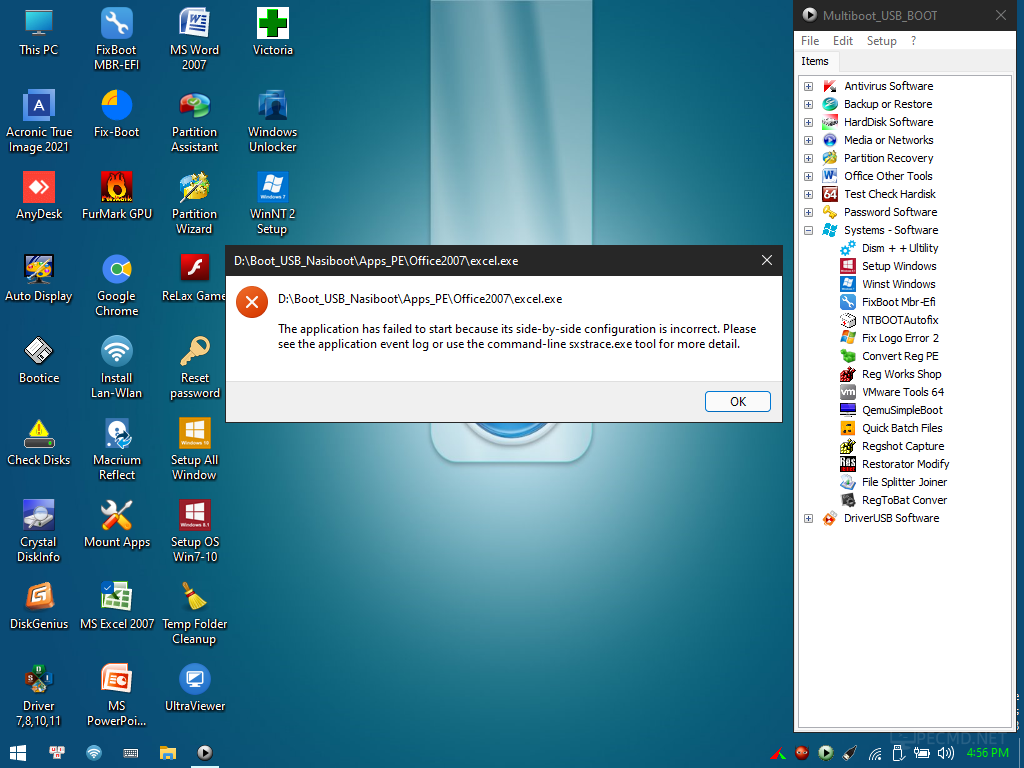Open AnyDesk desktop shortcut
1024x768 pixels.
[x=39, y=196]
